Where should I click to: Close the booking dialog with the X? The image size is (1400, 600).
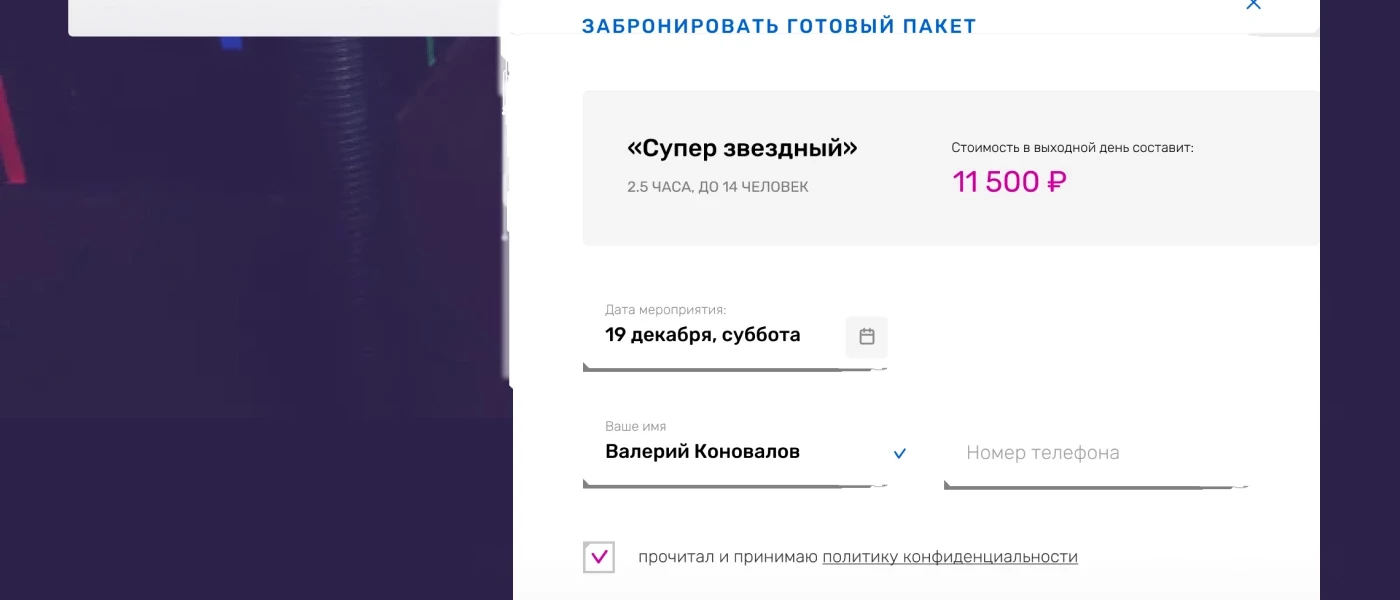1253,5
